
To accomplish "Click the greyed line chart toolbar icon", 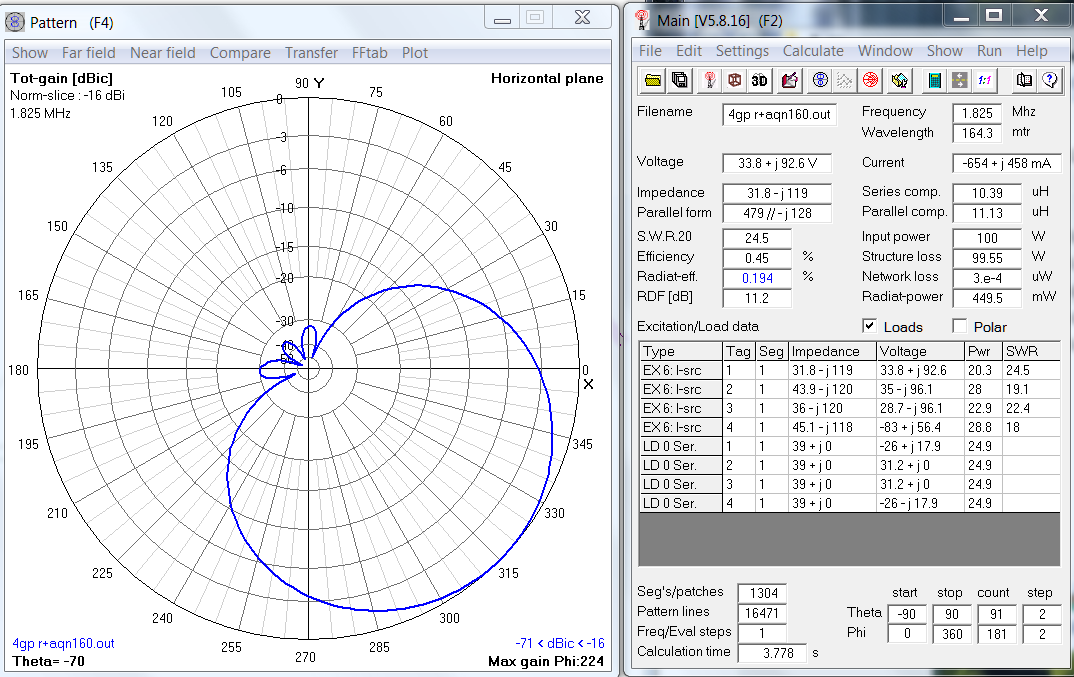I will 845,80.
